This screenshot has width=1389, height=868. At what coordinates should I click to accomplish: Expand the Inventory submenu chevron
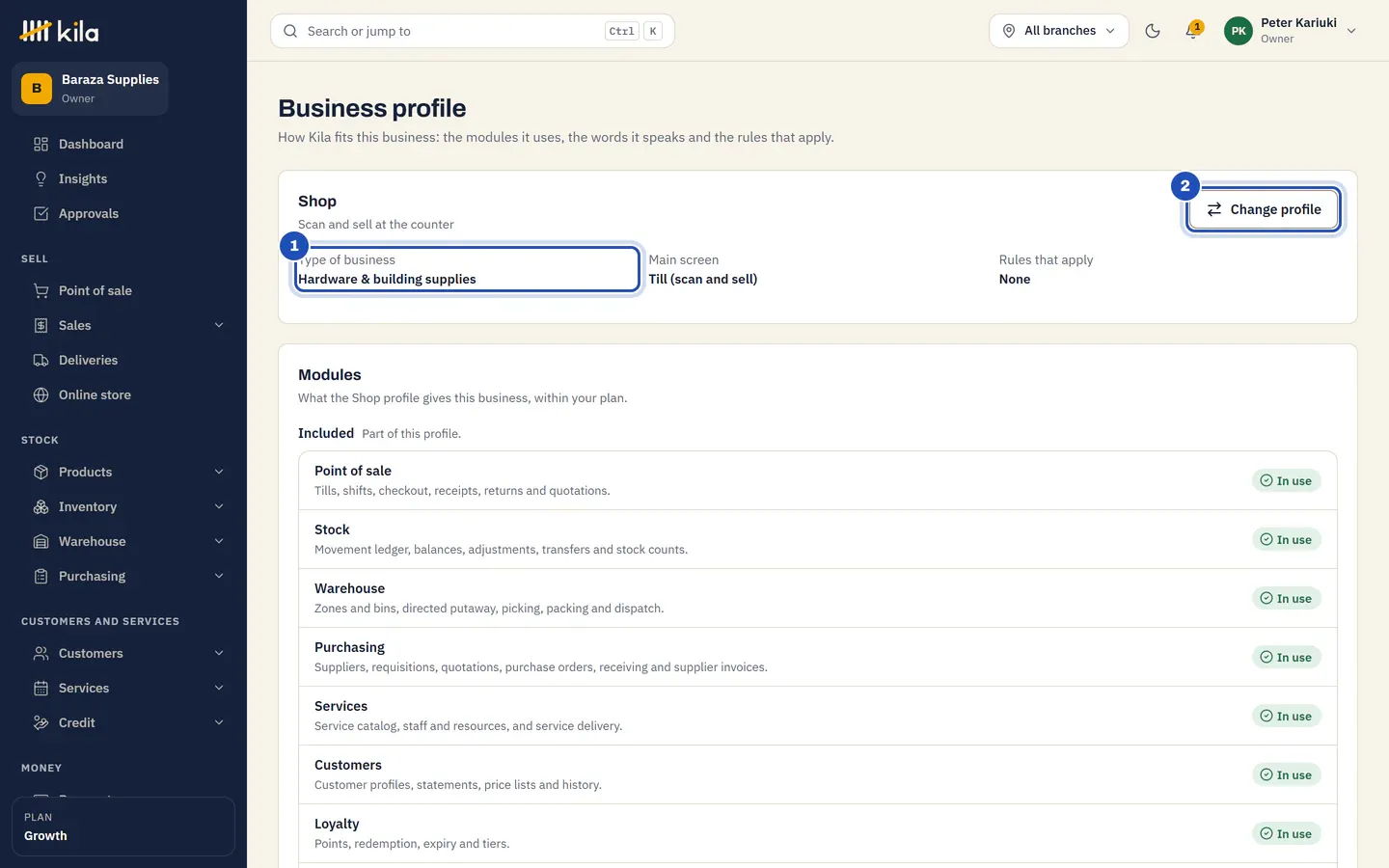click(219, 506)
